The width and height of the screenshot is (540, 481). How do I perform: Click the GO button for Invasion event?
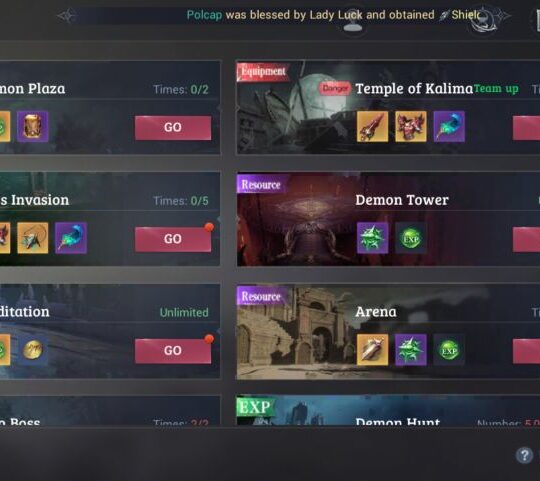click(x=173, y=239)
